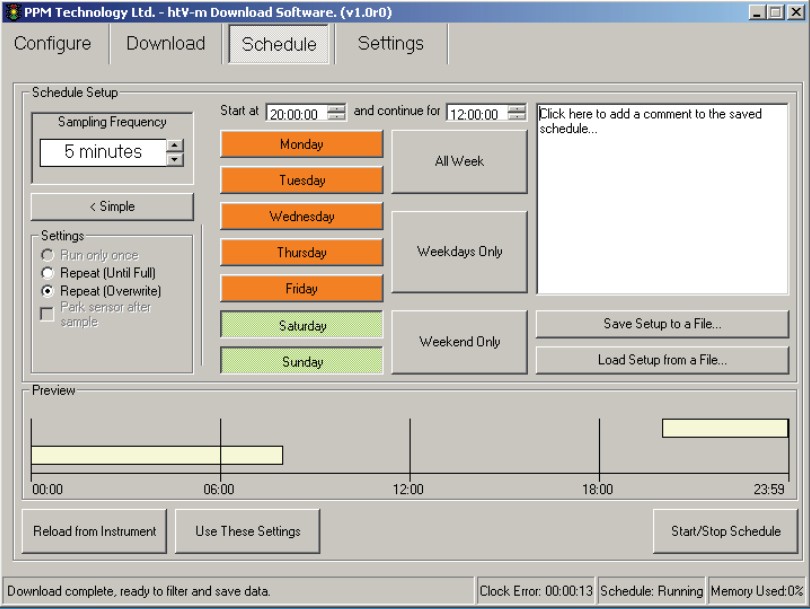This screenshot has width=810, height=609.
Task: Decrease sampling frequency with down arrow
Action: coord(176,159)
